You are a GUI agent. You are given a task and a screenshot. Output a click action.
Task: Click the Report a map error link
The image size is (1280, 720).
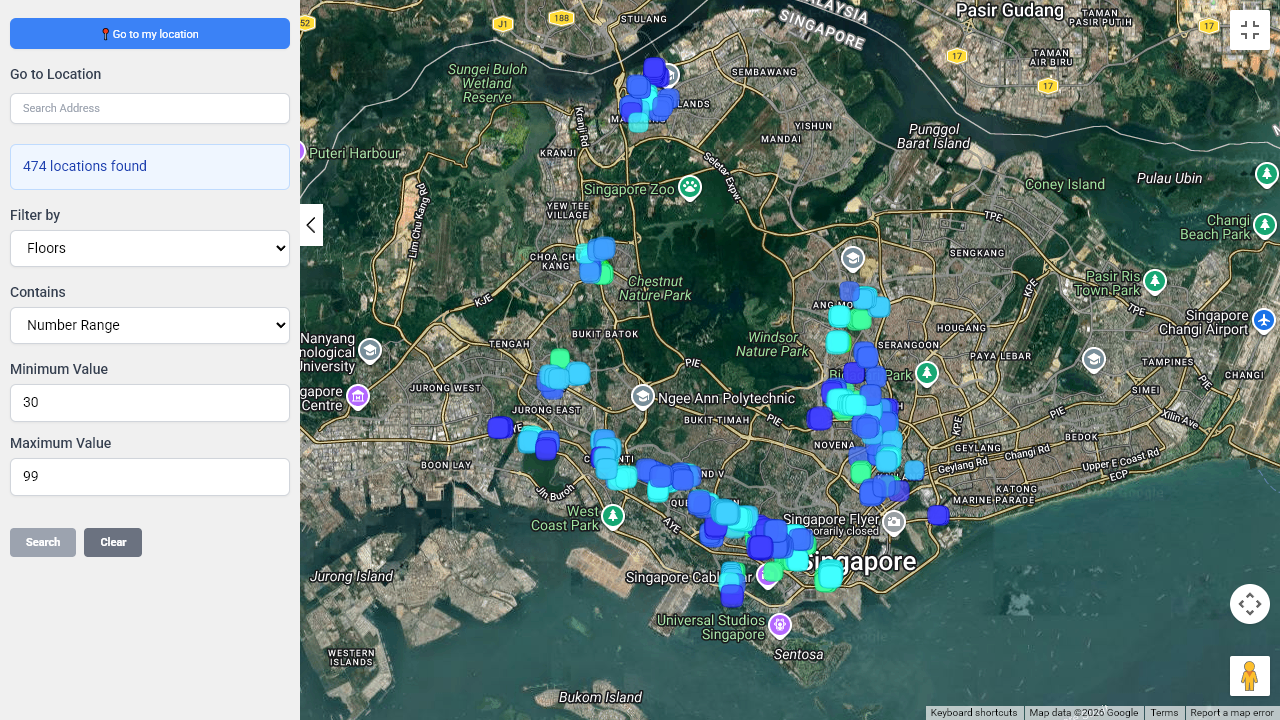(1231, 713)
